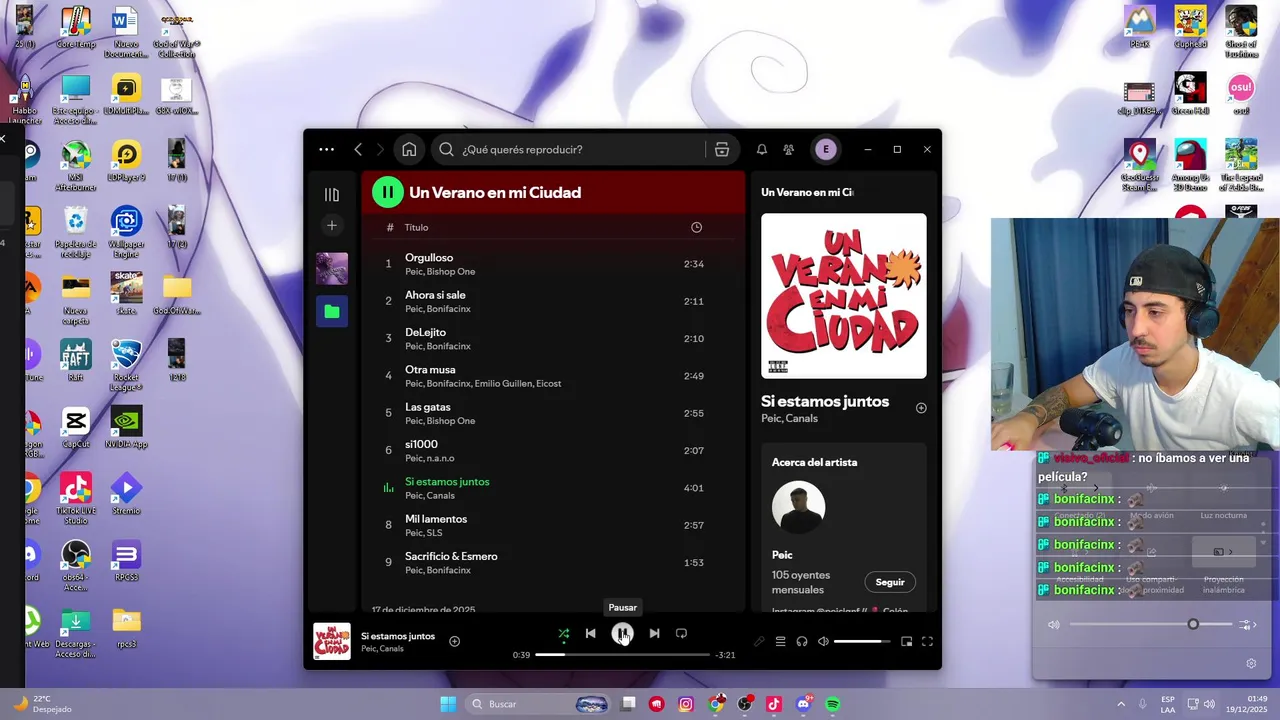Click the 'Peic, Canals' artist text in the bottom bar
This screenshot has width=1280, height=720.
pos(382,649)
